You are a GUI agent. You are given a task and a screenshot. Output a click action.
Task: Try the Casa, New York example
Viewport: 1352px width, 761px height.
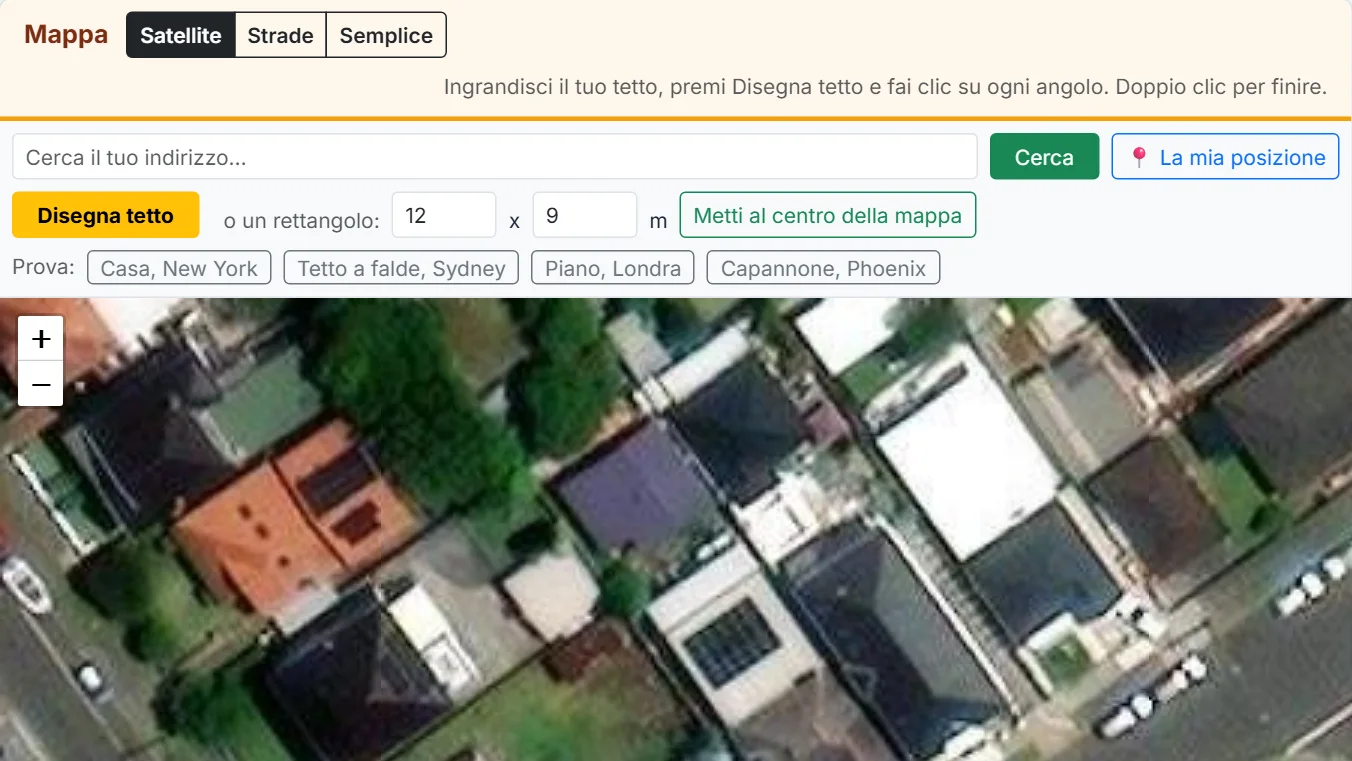(179, 268)
